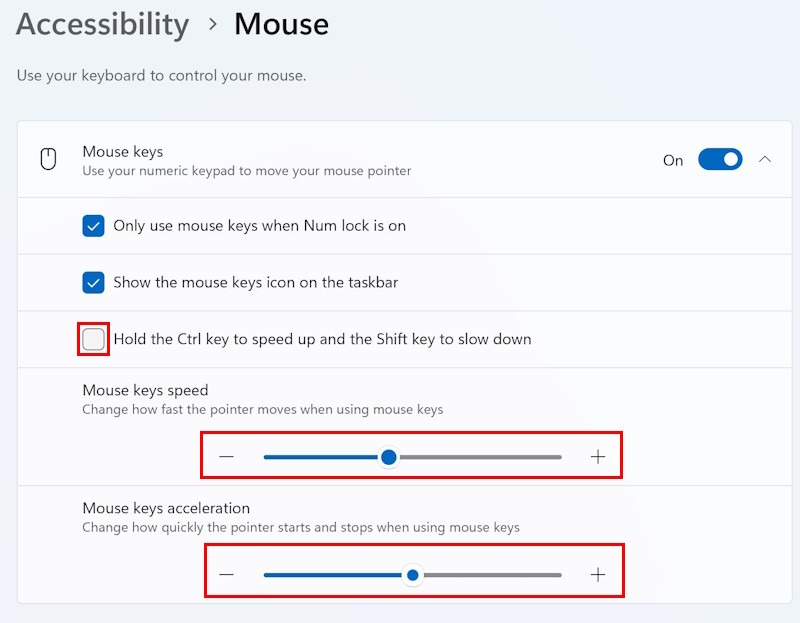Click the gray track of the acceleration slider

click(490, 575)
